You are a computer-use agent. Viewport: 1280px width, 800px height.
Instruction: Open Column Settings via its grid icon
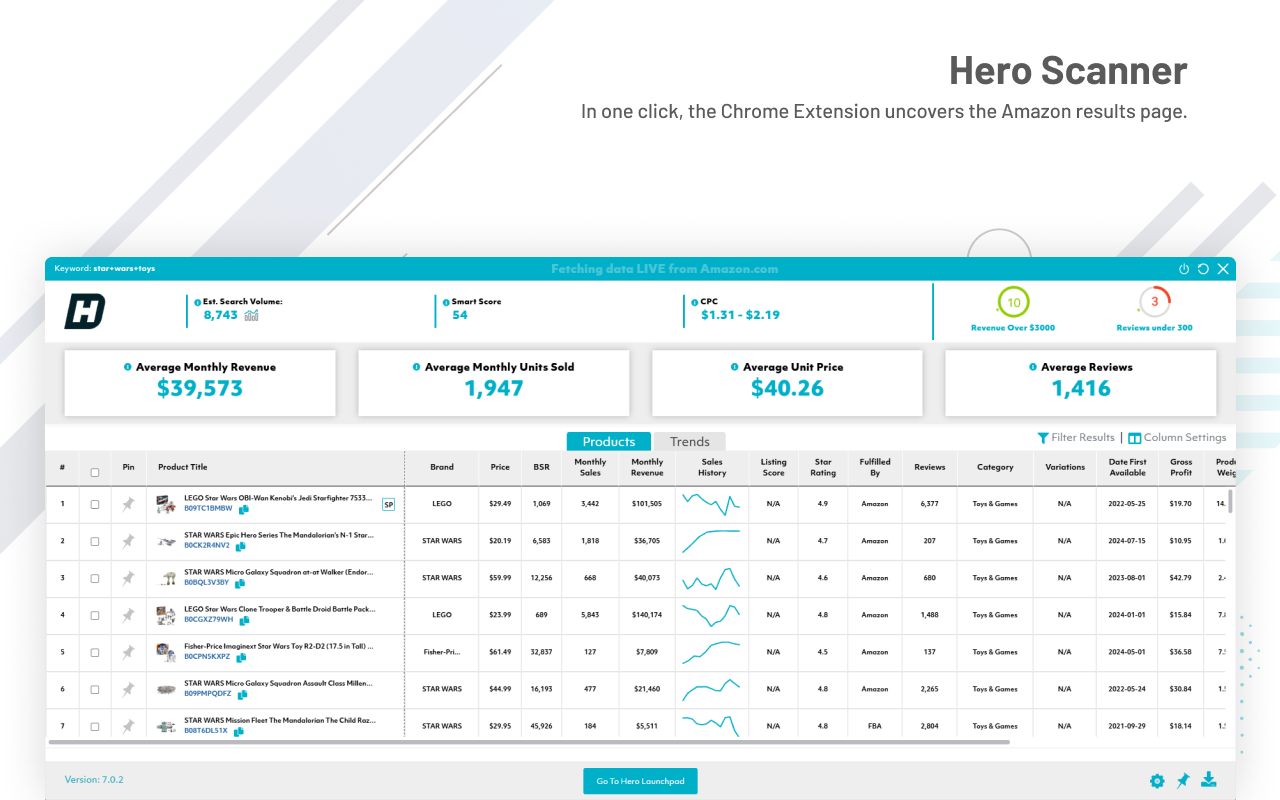coord(1136,437)
